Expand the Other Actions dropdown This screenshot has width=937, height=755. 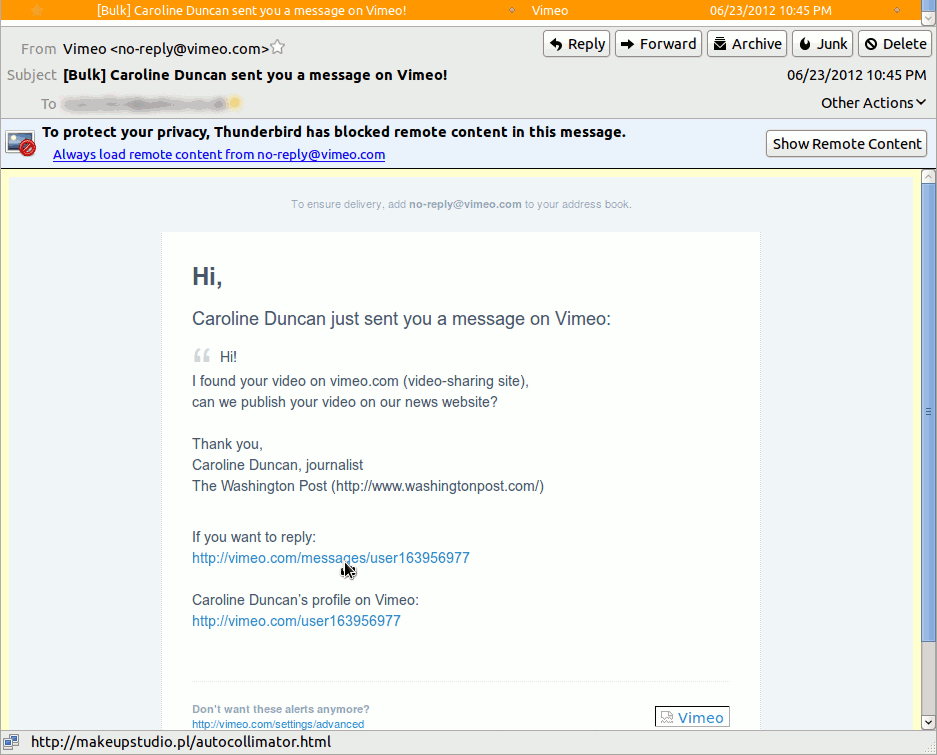tap(873, 103)
